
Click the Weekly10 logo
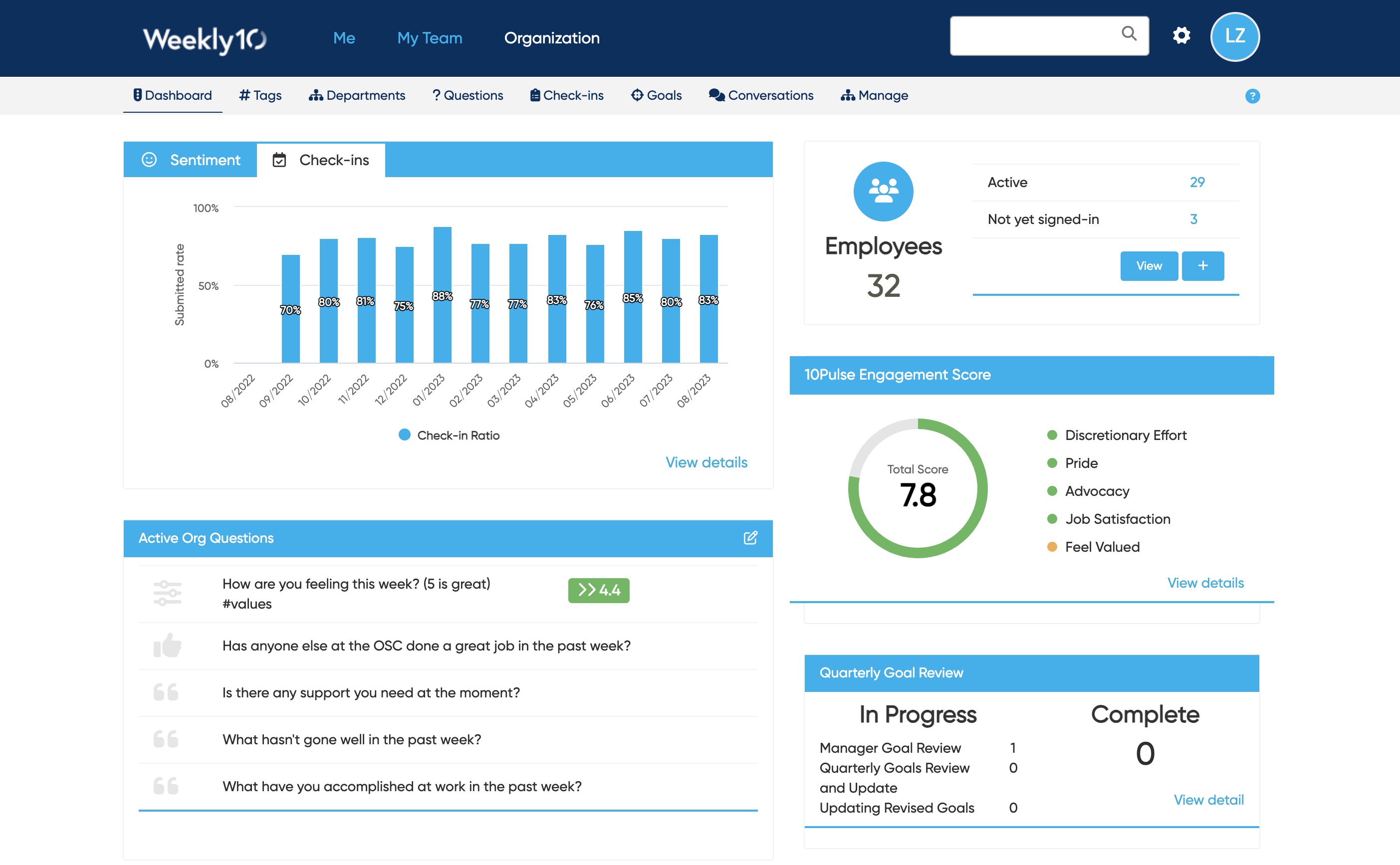pos(204,39)
